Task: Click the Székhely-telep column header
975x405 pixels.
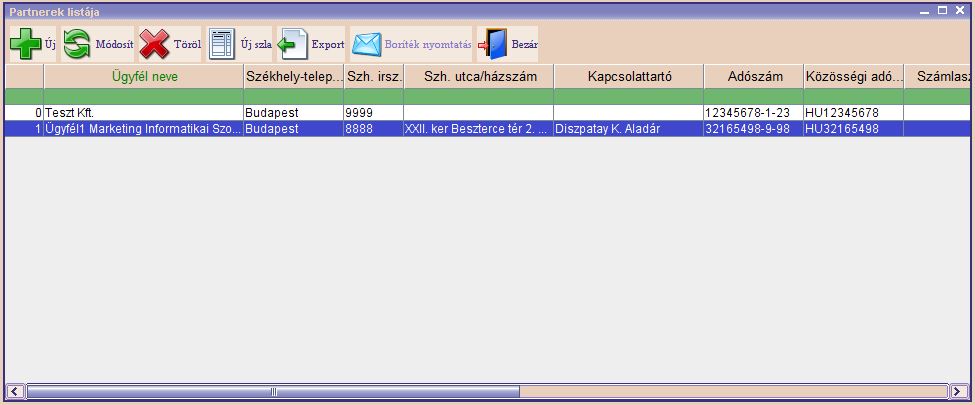Action: point(293,76)
